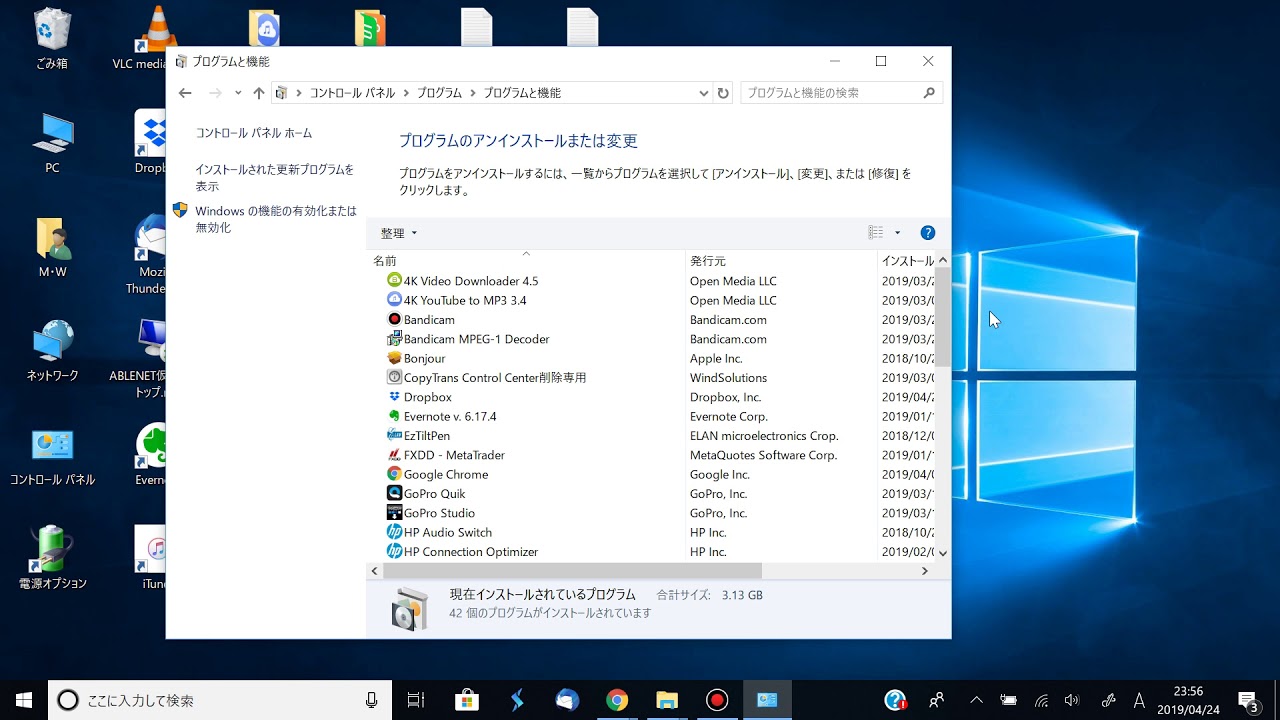Click the HP Audio Switch icon

394,532
